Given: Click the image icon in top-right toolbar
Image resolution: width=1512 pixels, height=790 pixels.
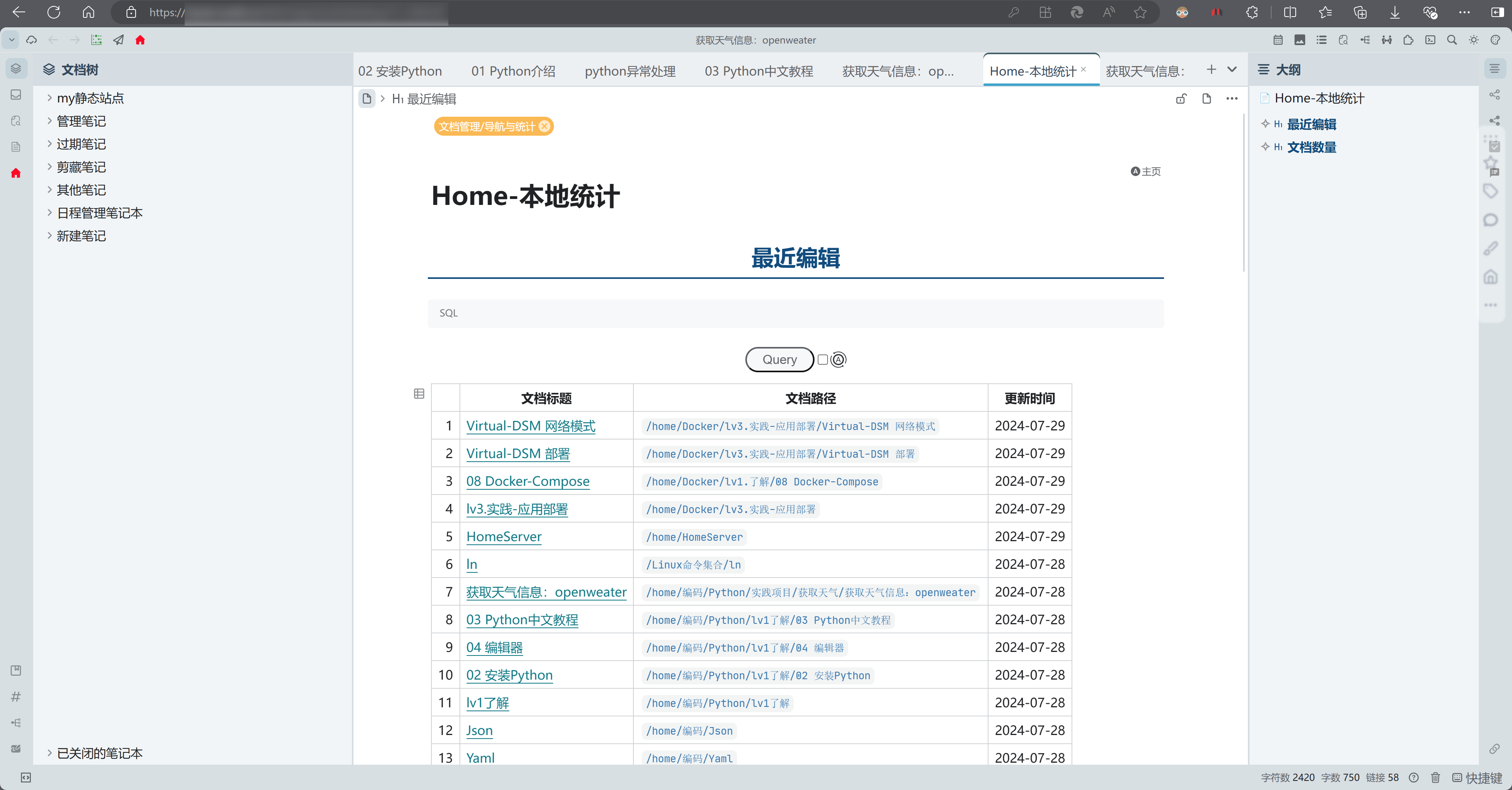Looking at the screenshot, I should tap(1300, 40).
